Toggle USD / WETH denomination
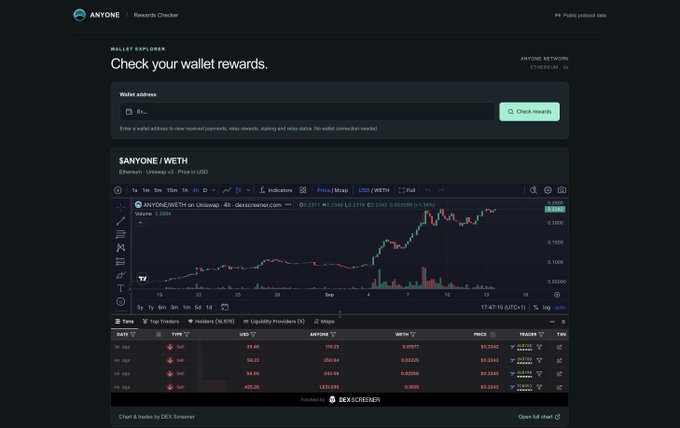The height and width of the screenshot is (428, 680). 374,190
